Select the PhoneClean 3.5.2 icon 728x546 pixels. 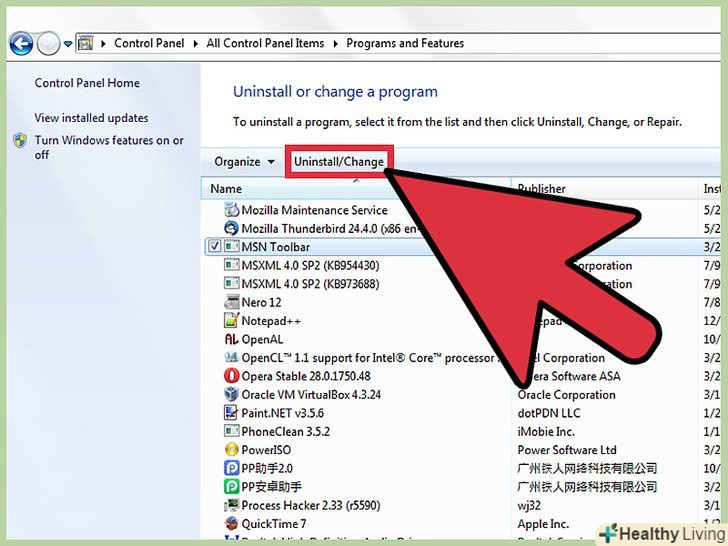231,431
